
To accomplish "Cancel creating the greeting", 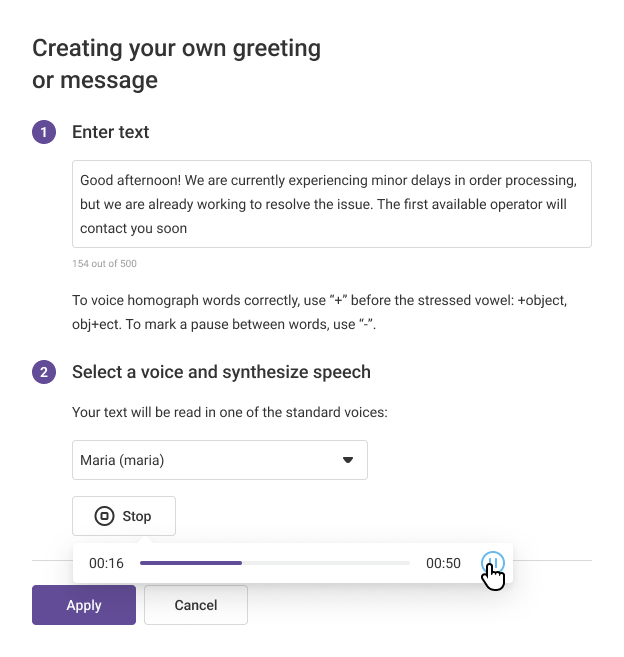I will (196, 605).
